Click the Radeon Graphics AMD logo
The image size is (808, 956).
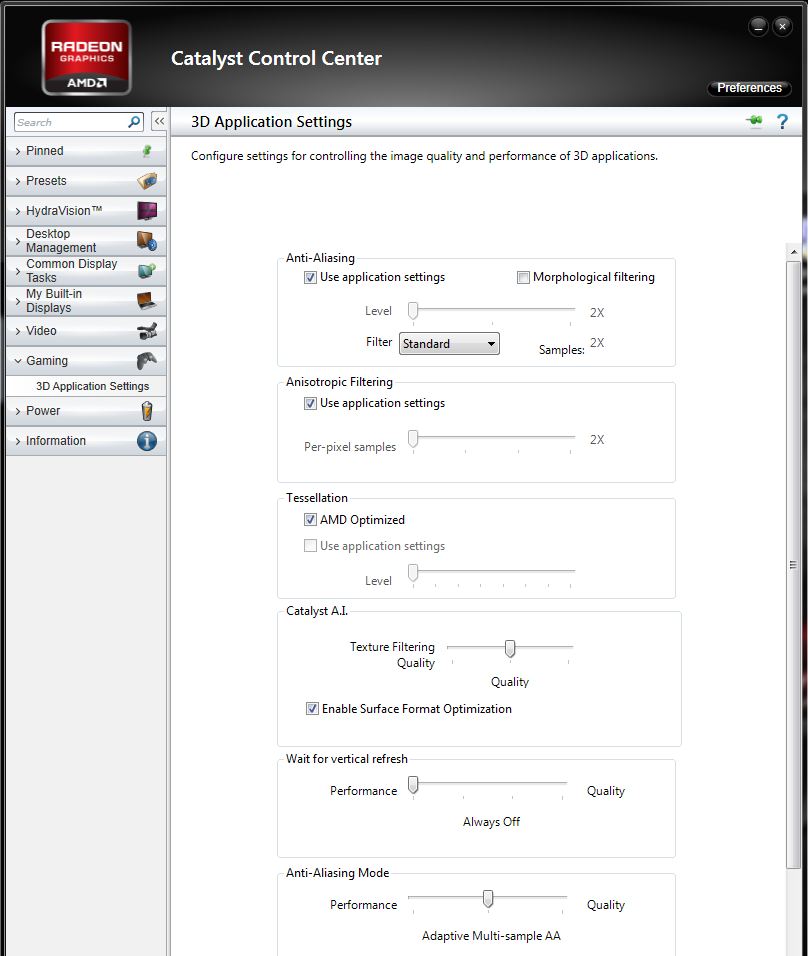(87, 57)
